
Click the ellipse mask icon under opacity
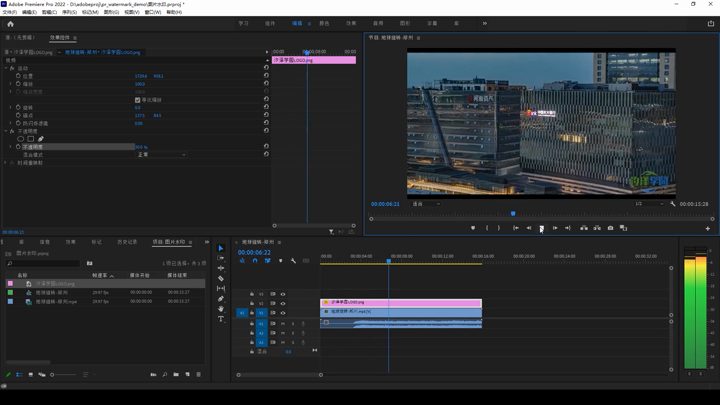tap(21, 139)
